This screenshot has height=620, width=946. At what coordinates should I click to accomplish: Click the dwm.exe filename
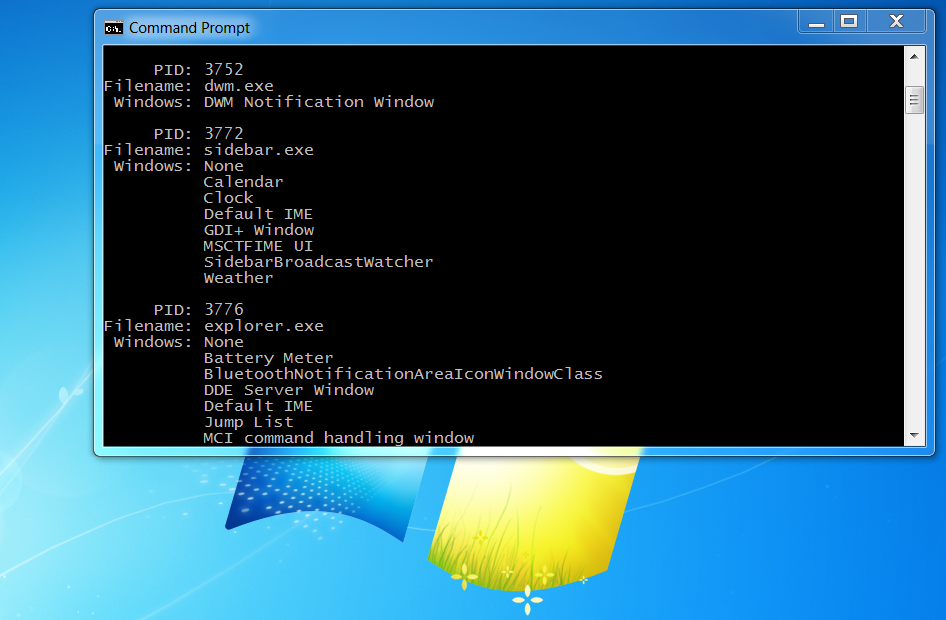click(238, 86)
